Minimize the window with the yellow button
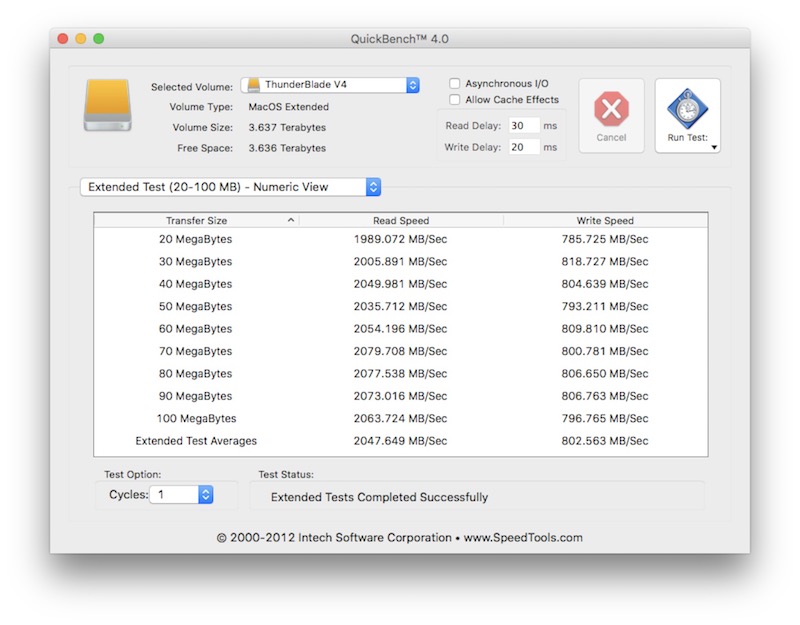The image size is (800, 625). pos(81,39)
